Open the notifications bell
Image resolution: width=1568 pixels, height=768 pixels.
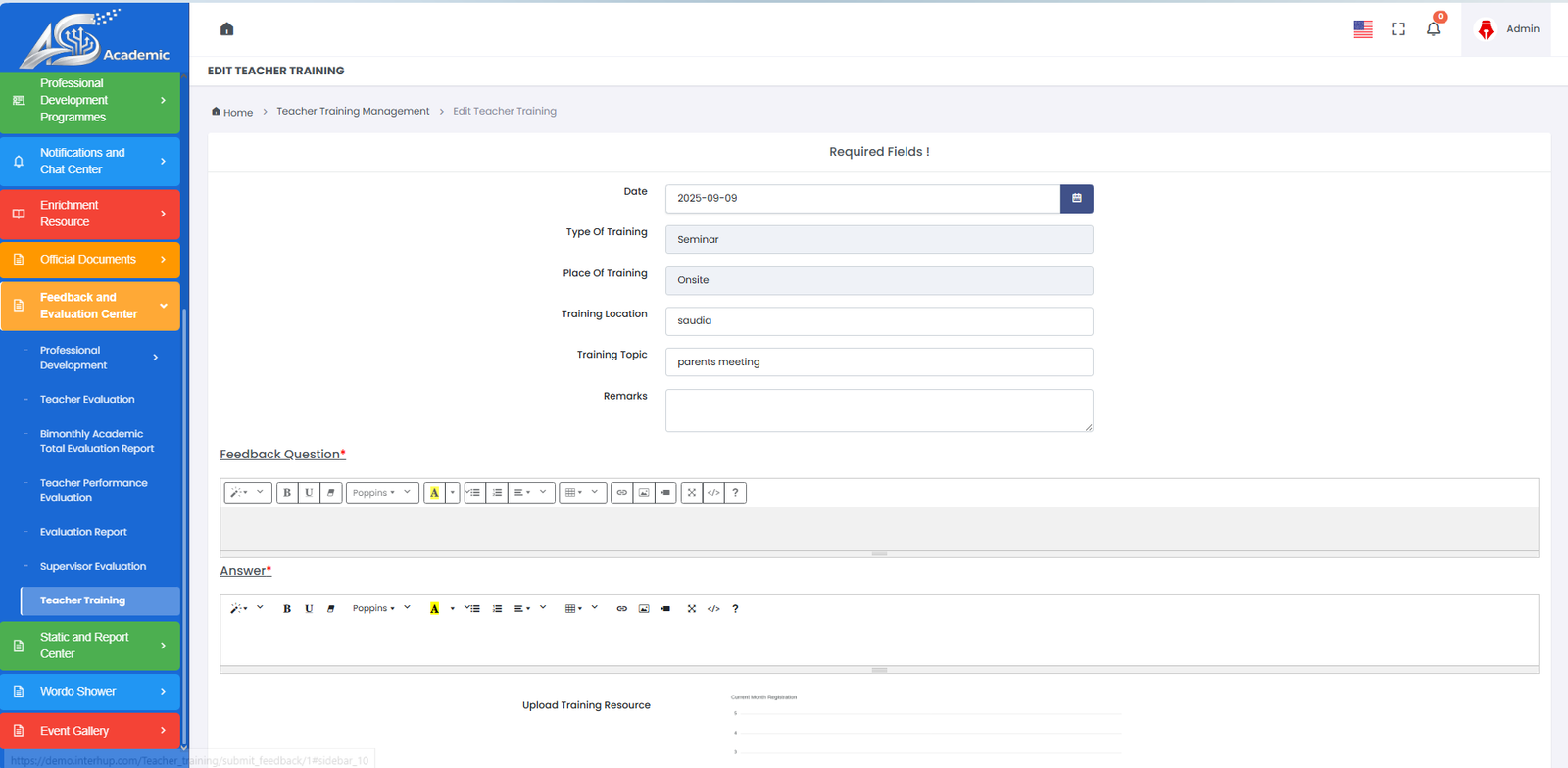coord(1433,29)
